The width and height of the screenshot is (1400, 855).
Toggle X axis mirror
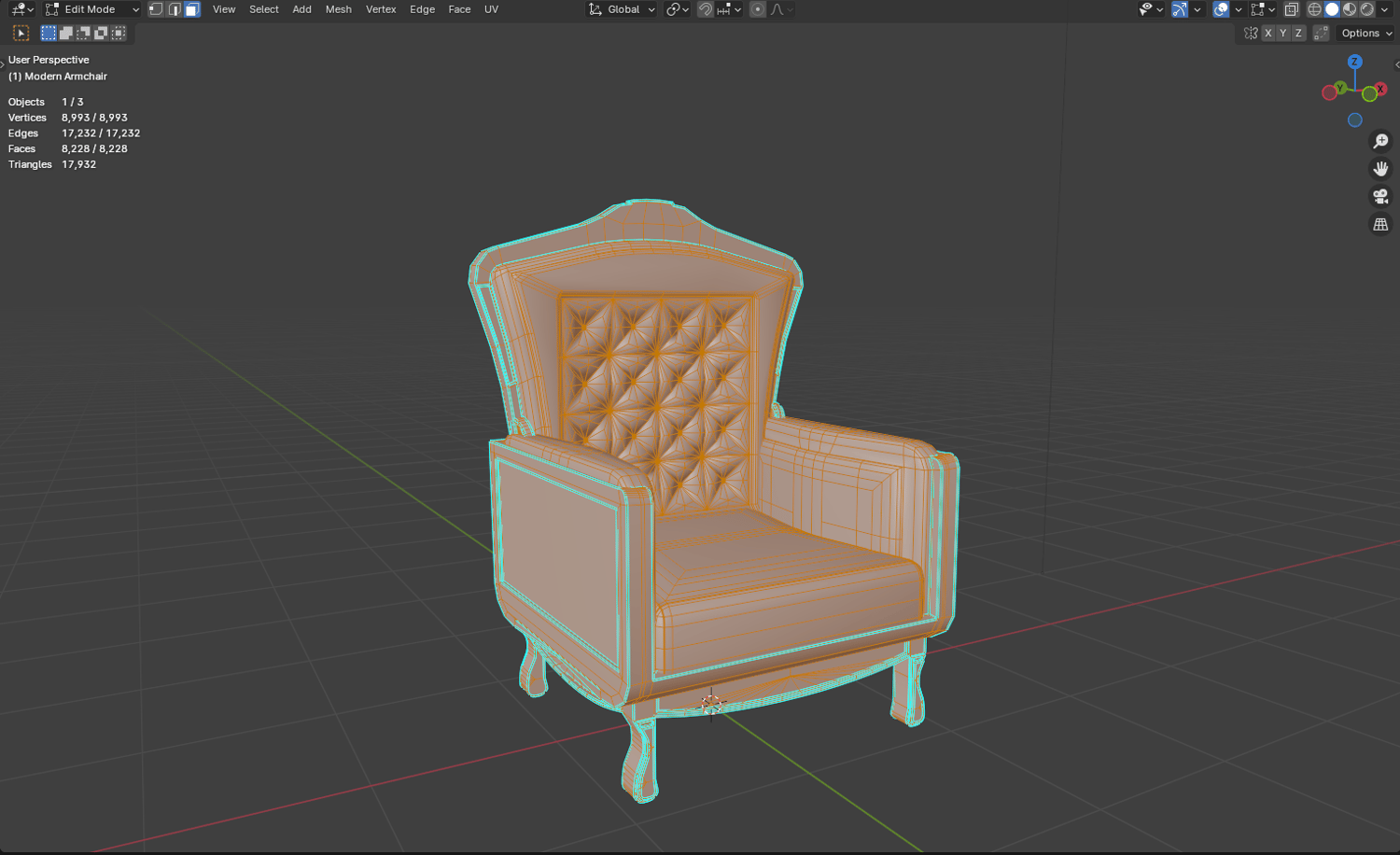click(1267, 34)
